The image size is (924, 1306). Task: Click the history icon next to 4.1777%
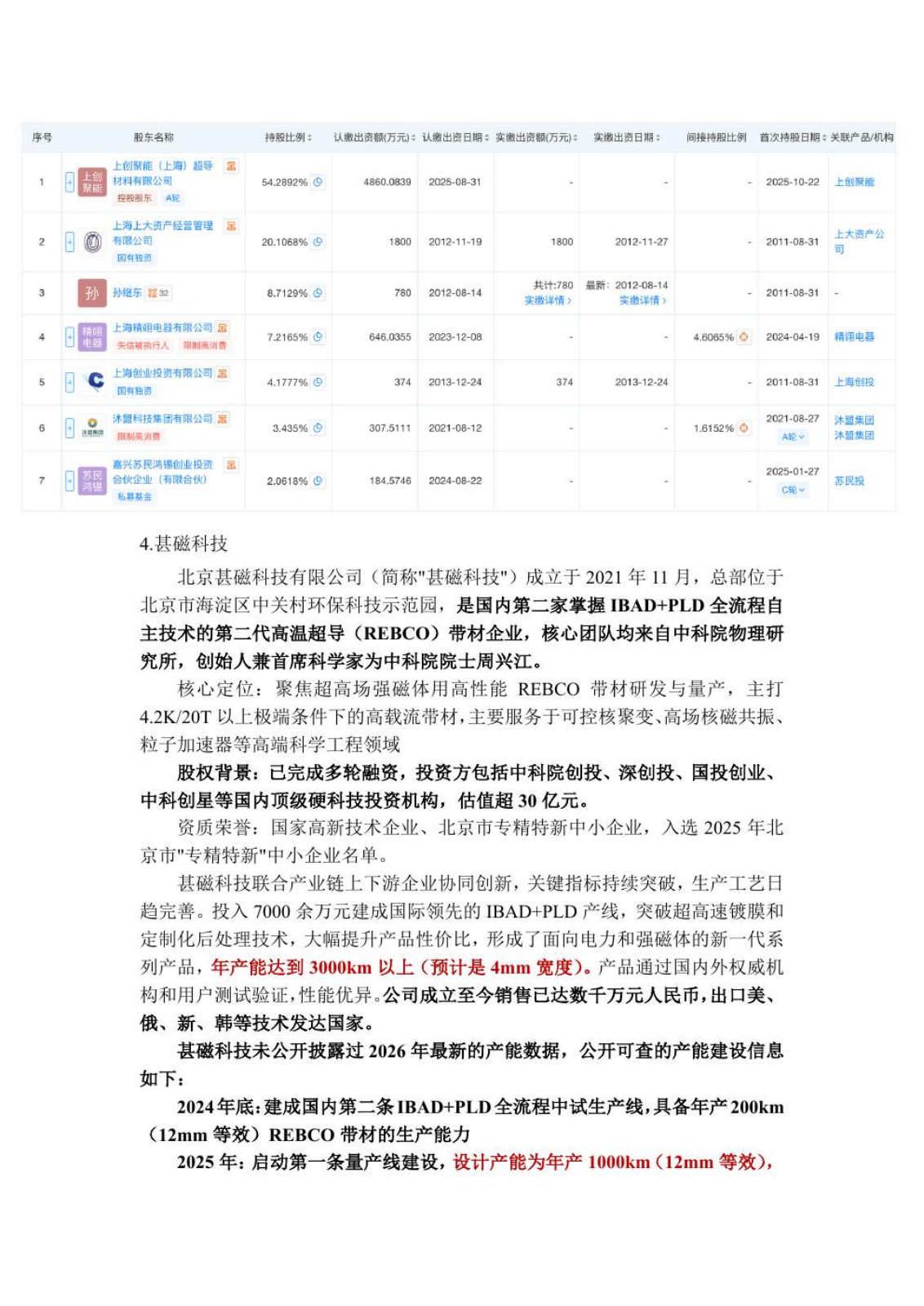coord(318,382)
